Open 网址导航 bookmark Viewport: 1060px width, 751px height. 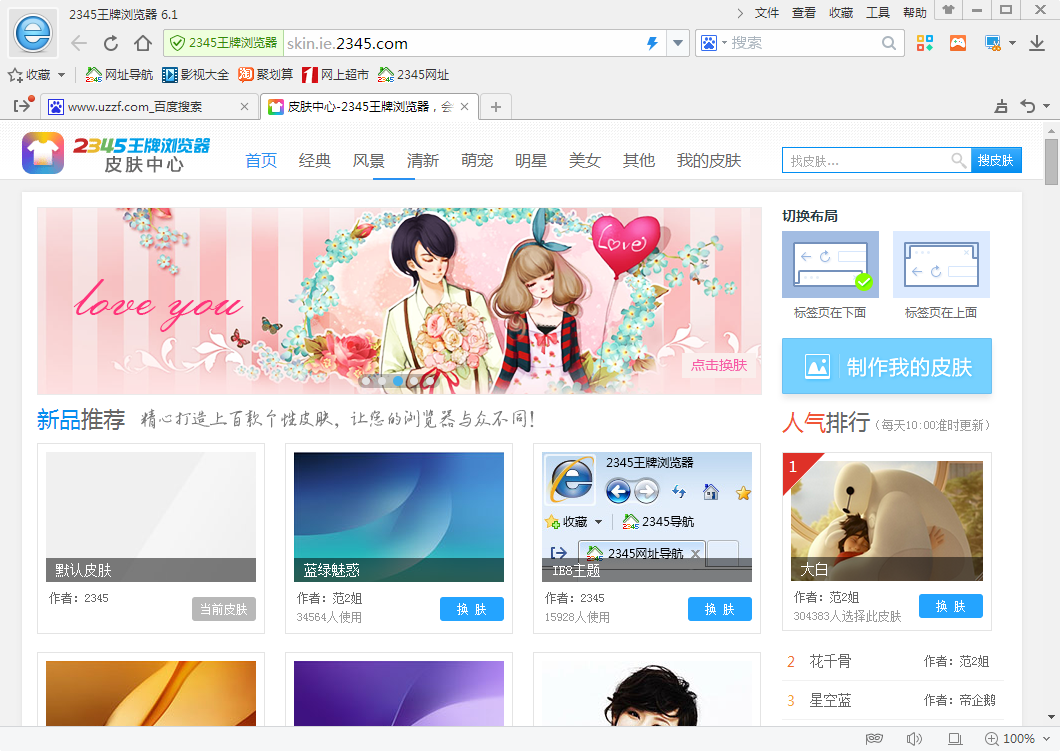(x=120, y=75)
